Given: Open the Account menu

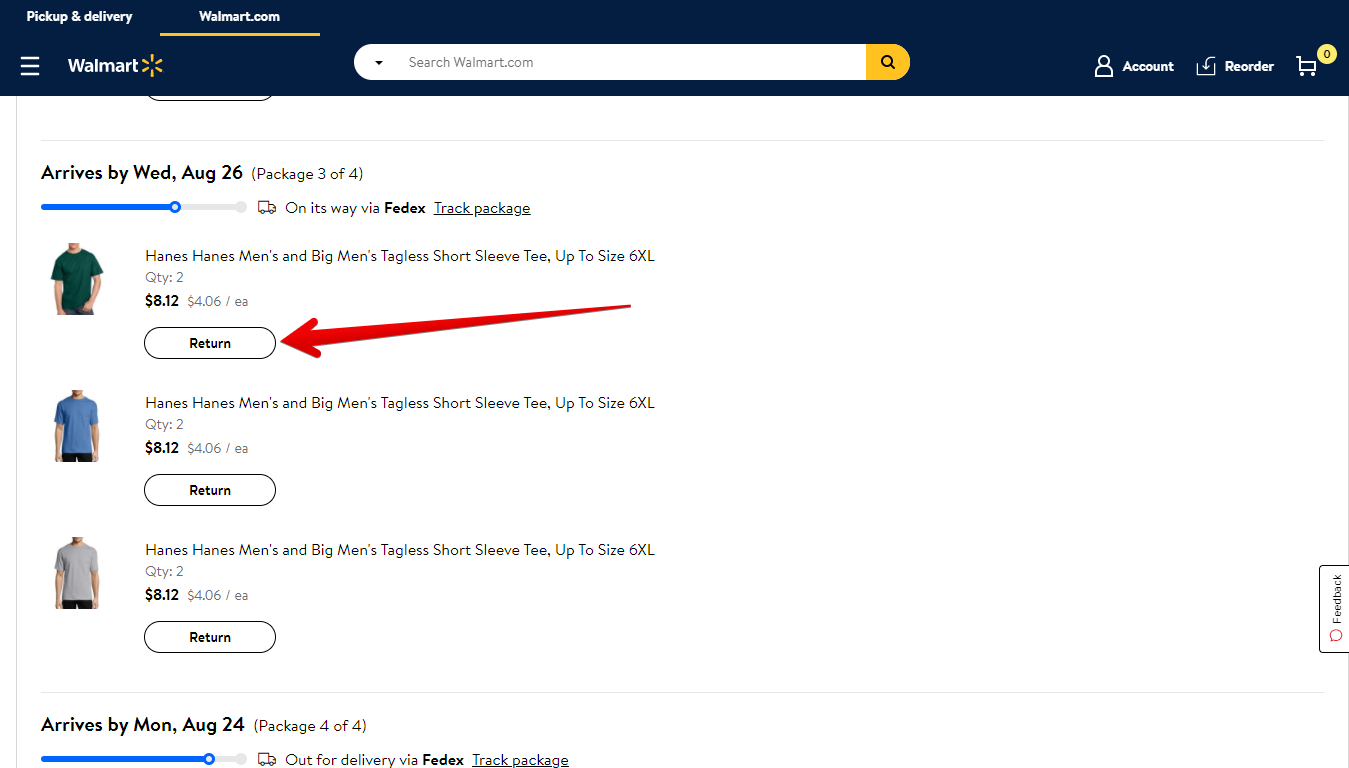Looking at the screenshot, I should (x=1134, y=66).
